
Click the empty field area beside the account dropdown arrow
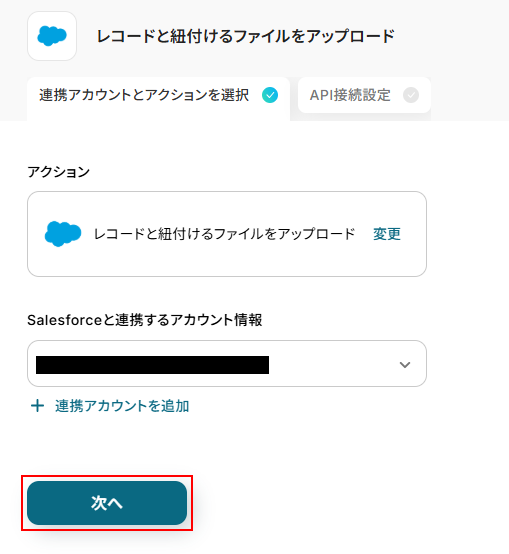[332, 364]
